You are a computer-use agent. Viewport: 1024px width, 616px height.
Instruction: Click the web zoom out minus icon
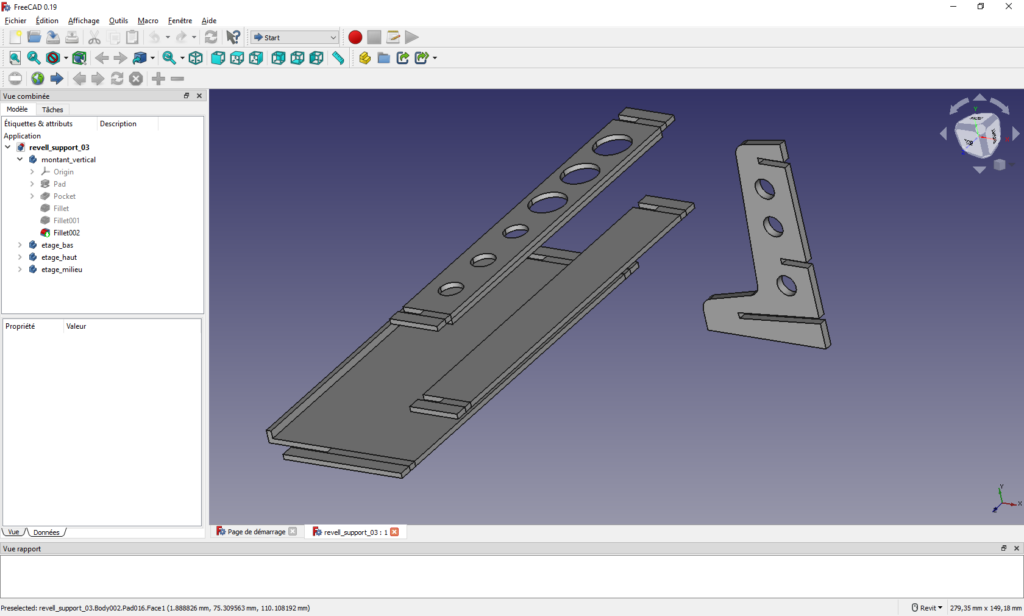(x=177, y=78)
